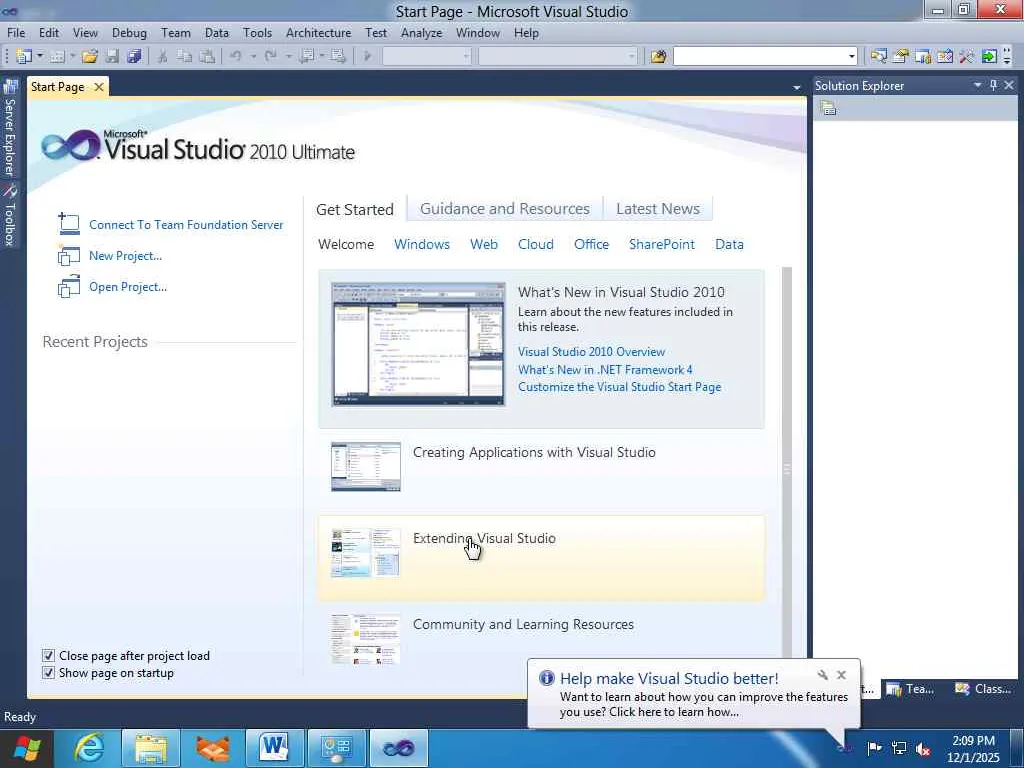Click the Connect To Team Foundation Server icon
Screen dimensions: 1024x768
69,224
